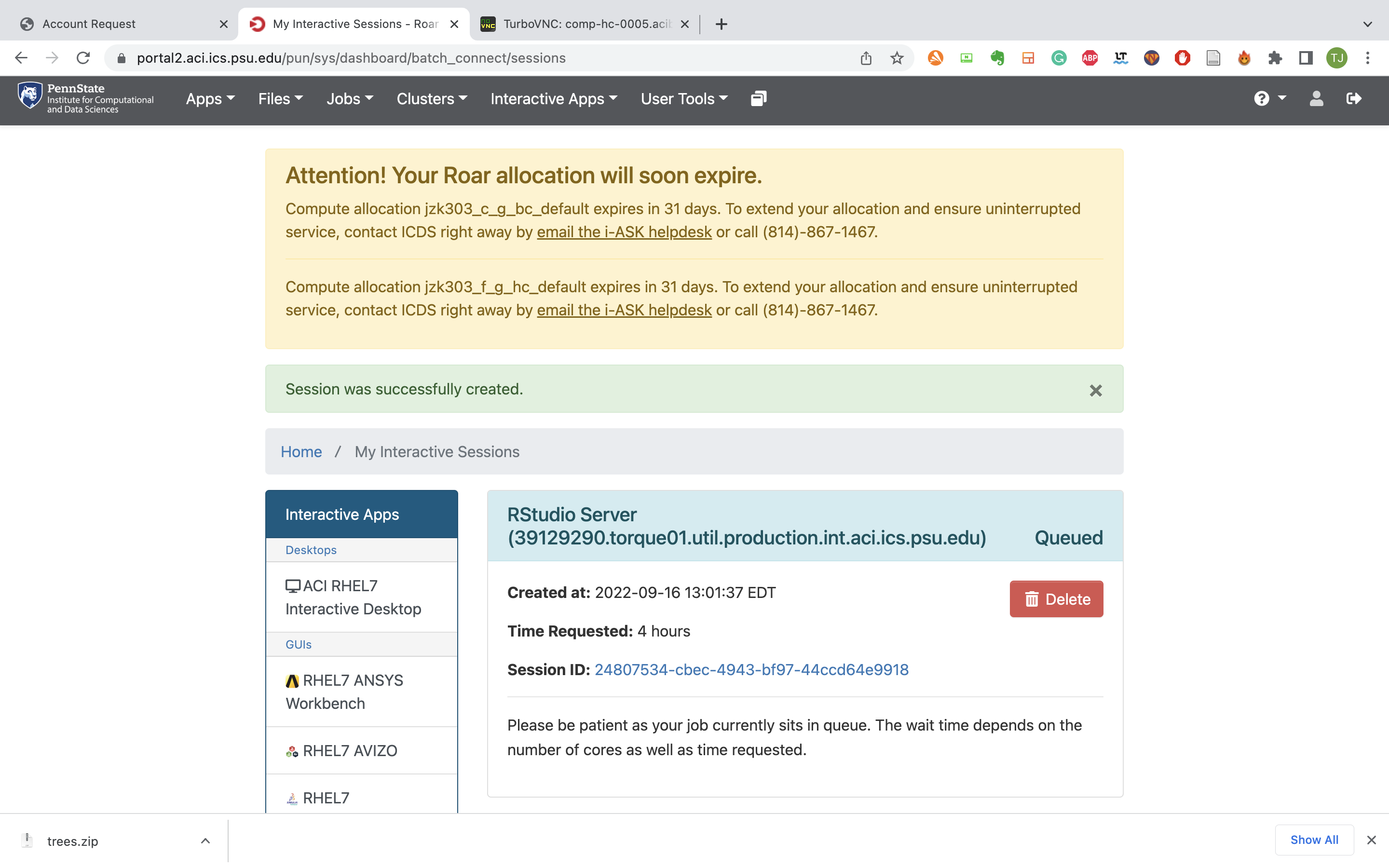Open the browser Extensions puzzle icon

(x=1275, y=57)
